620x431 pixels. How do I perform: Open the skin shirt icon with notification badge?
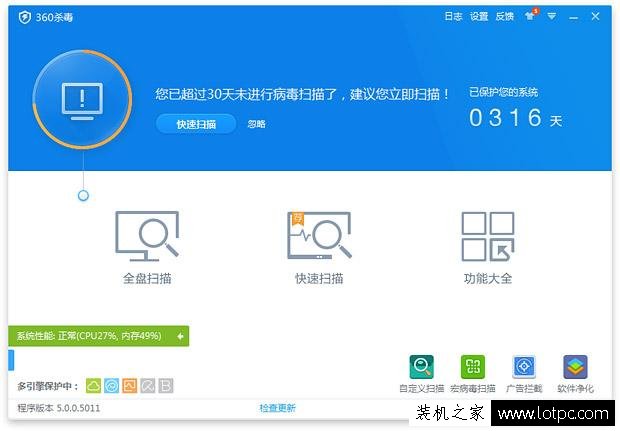(x=531, y=15)
